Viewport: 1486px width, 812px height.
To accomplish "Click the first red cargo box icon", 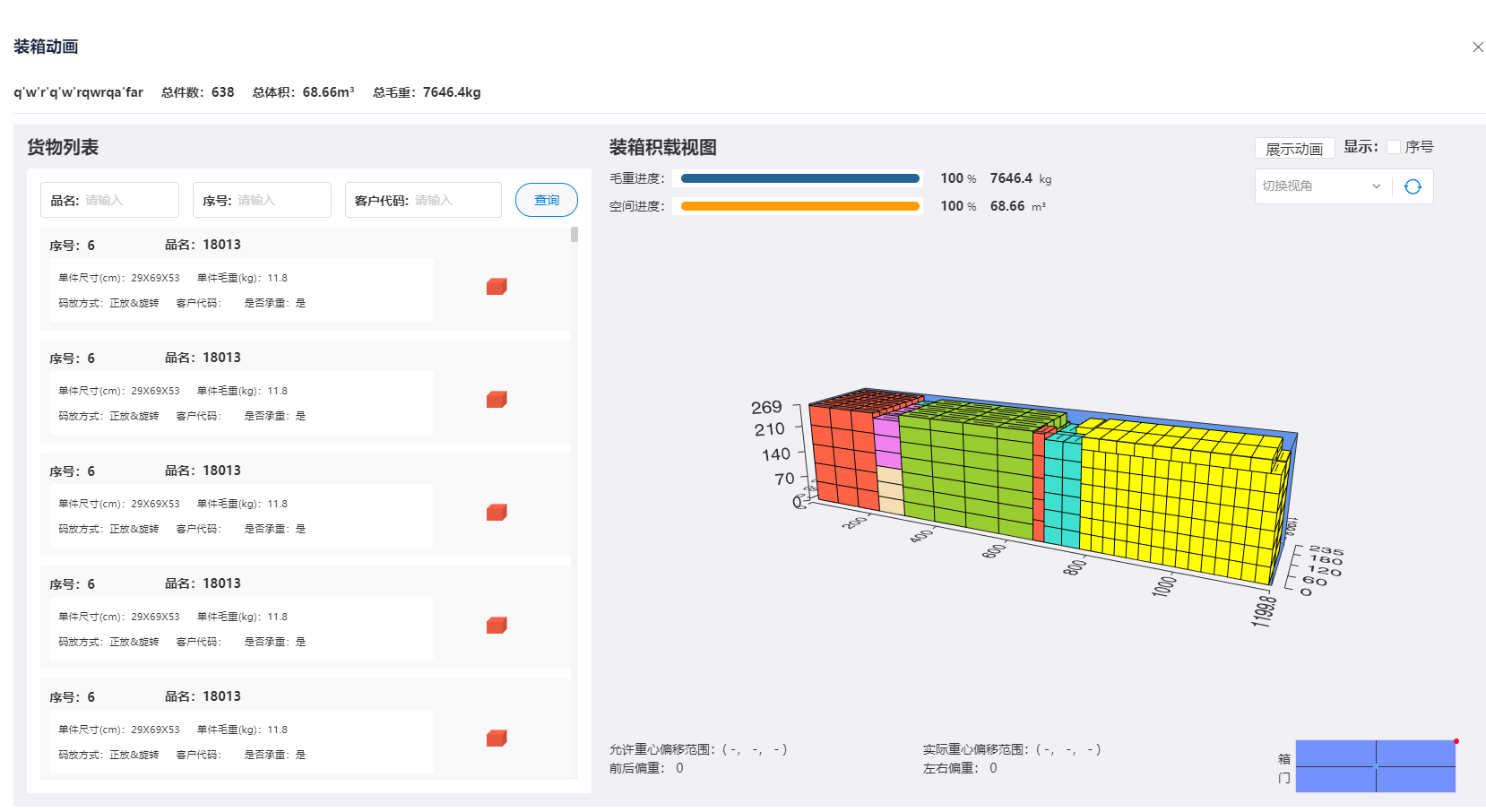I will [497, 286].
